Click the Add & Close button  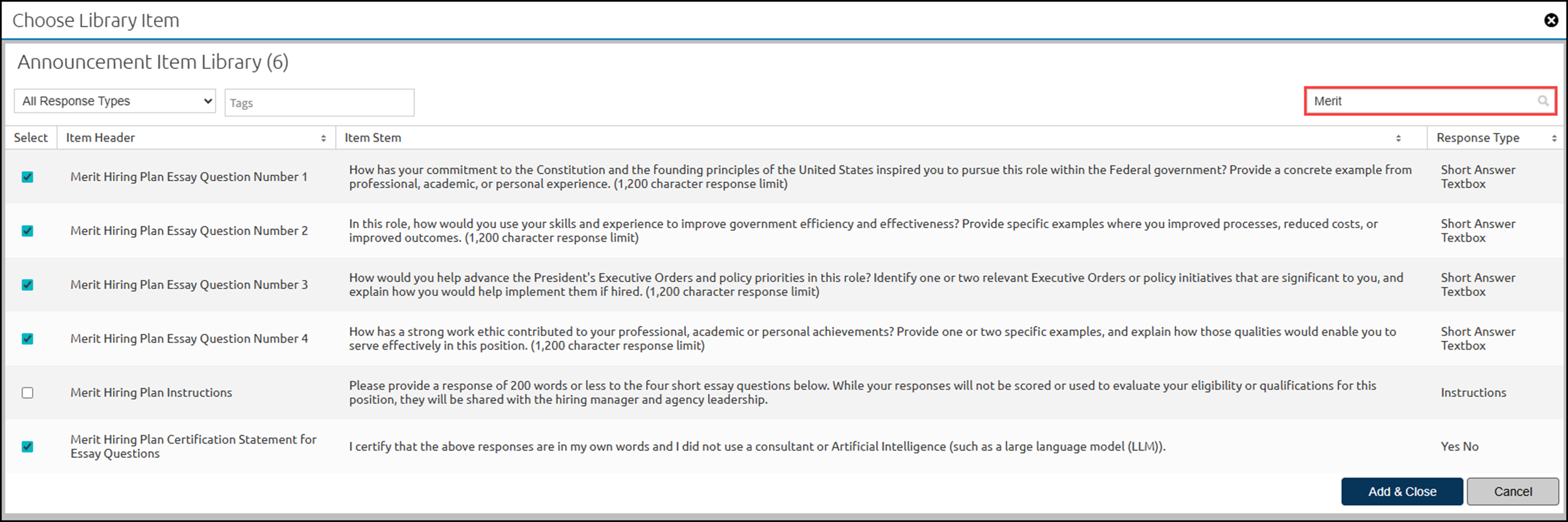pyautogui.click(x=1402, y=491)
